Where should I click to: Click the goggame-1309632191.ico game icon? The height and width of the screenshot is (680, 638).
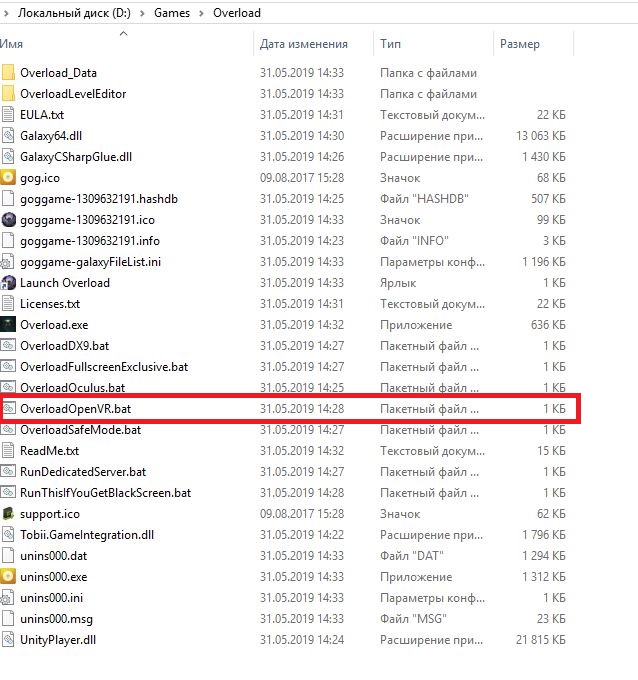pyautogui.click(x=9, y=220)
